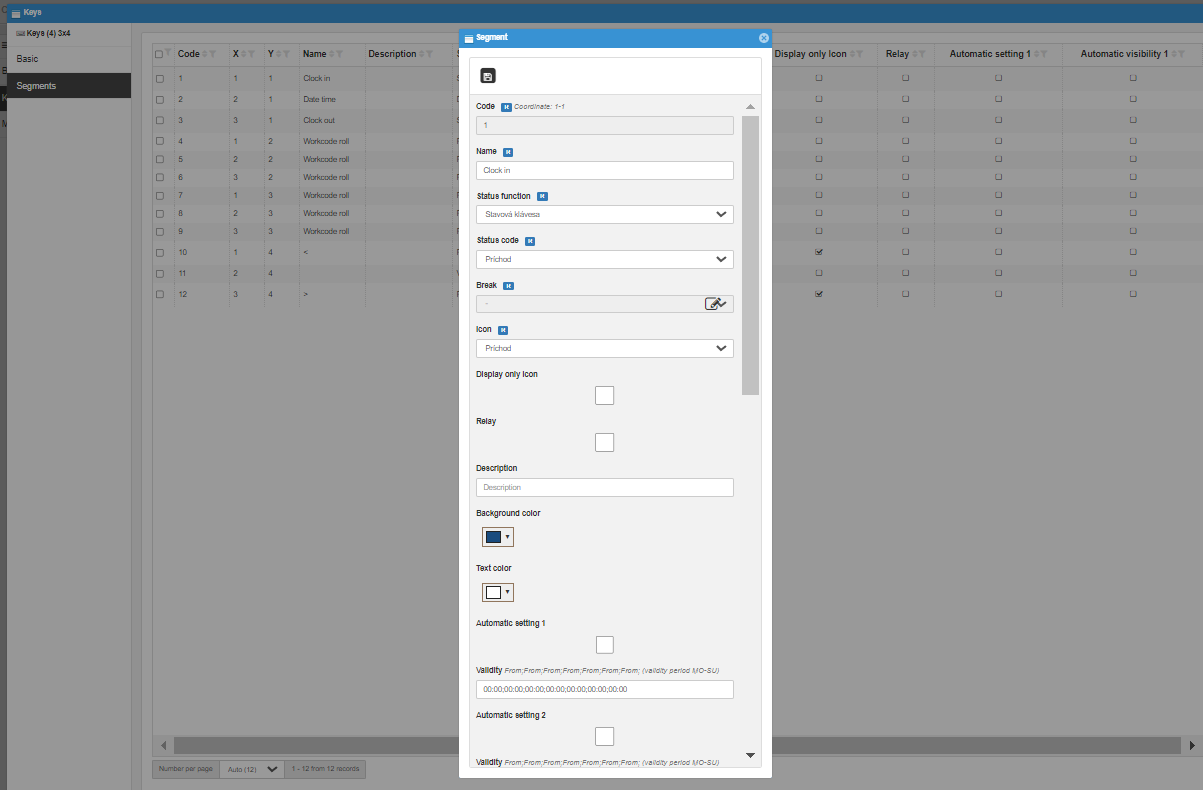Click the required marker beside Status code
The width and height of the screenshot is (1203, 790).
point(530,241)
